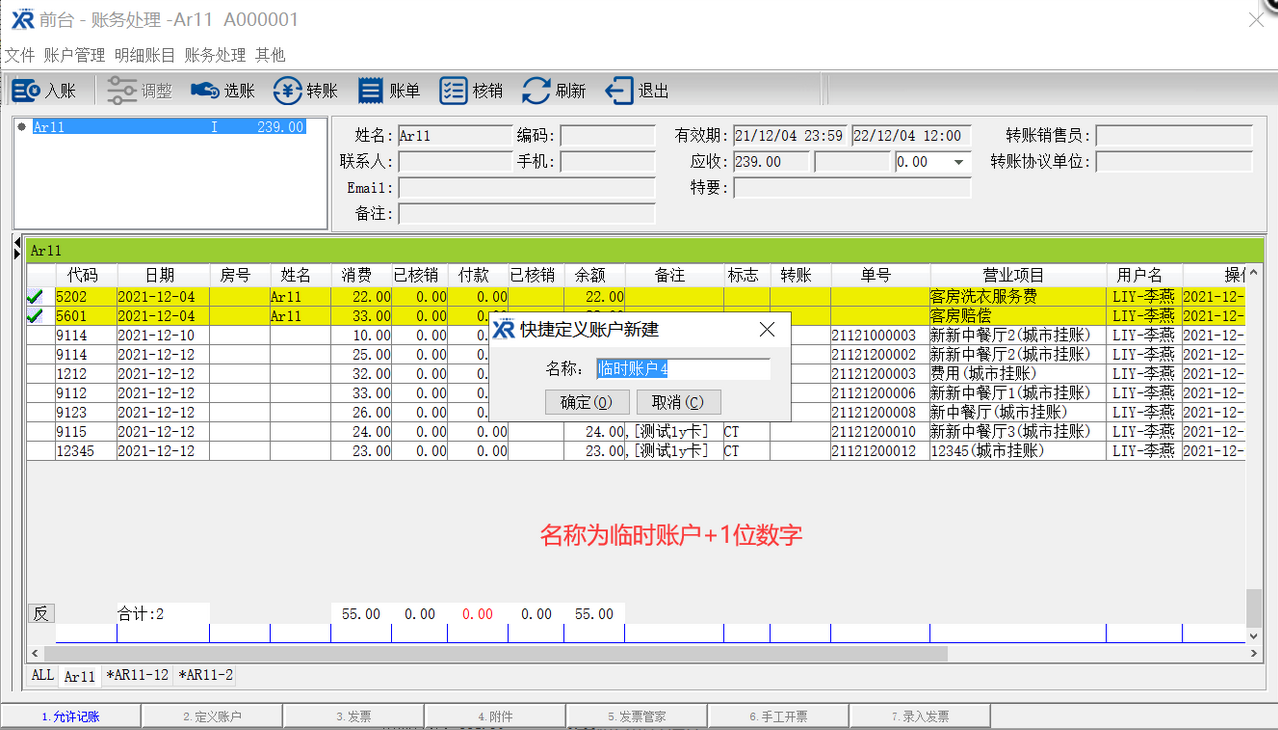Open the 明细账目 menu

pos(145,55)
